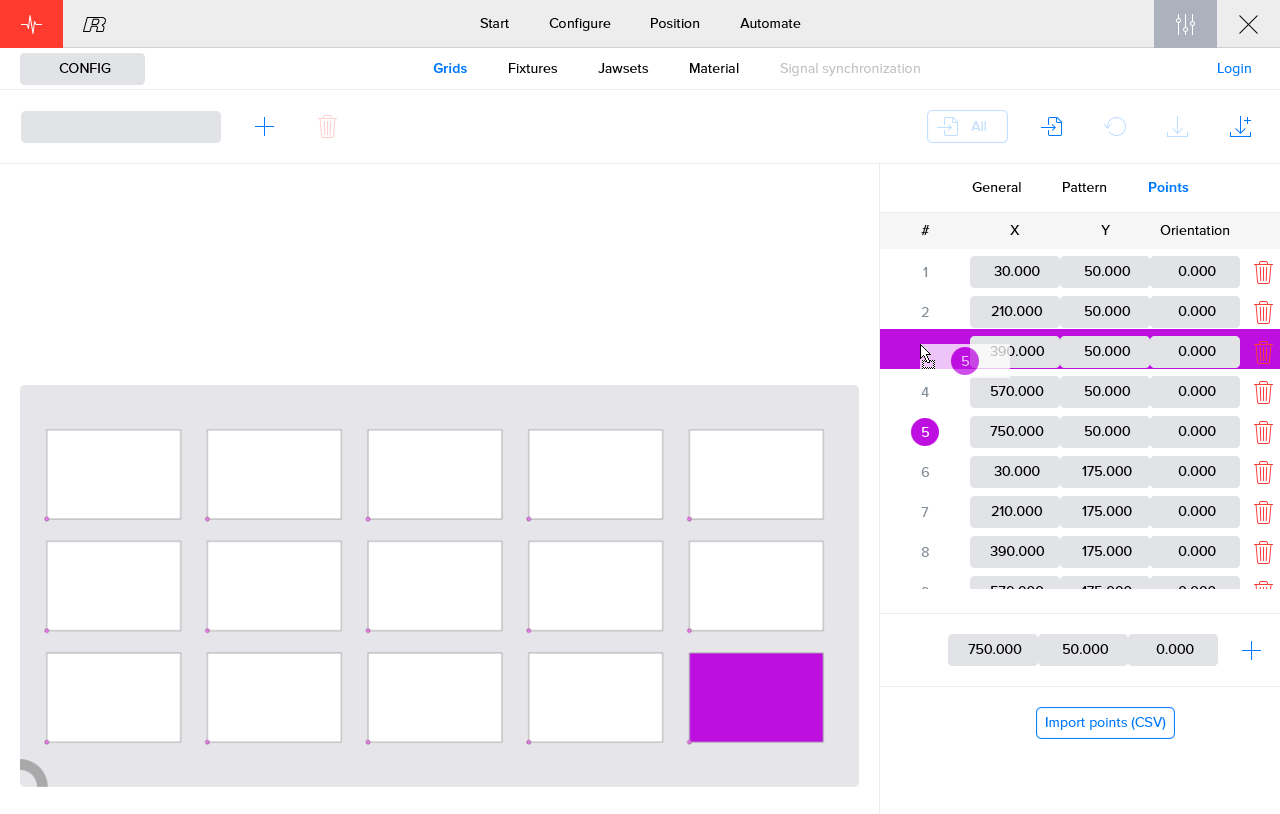Switch to the Jawsets tab
1280x814 pixels.
click(x=623, y=68)
